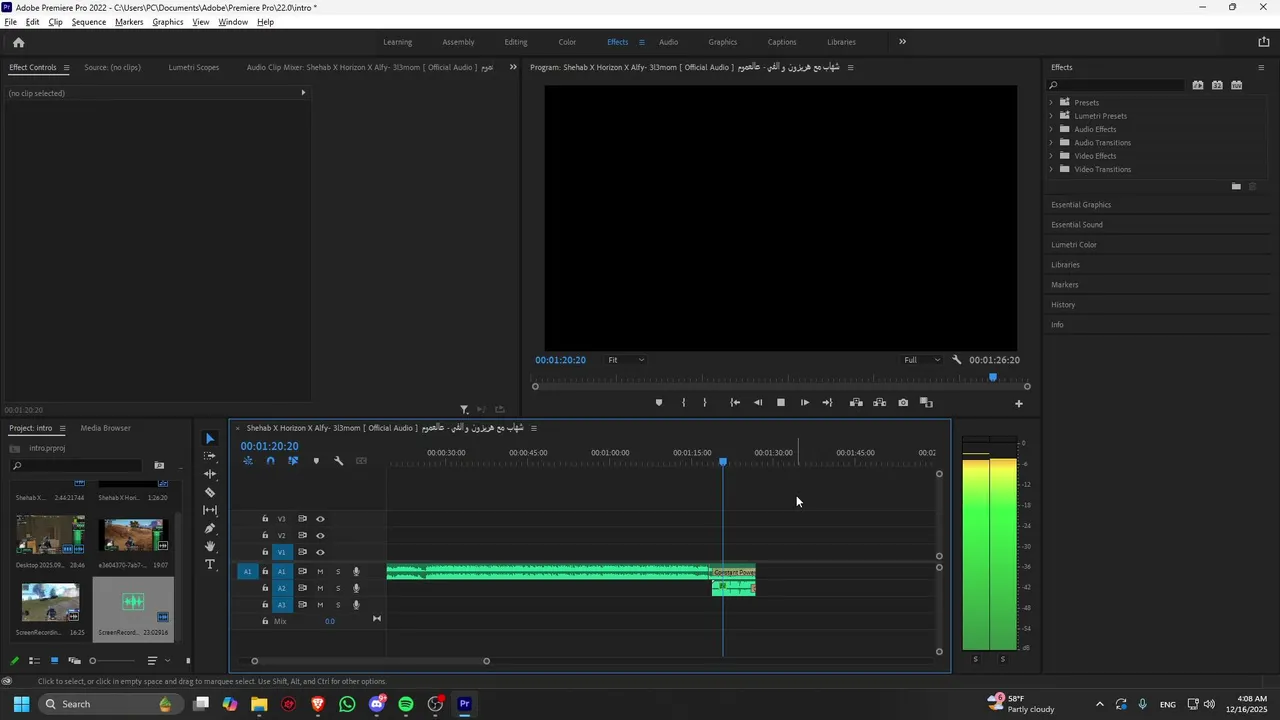Enable voice-over record on A1

click(x=356, y=572)
